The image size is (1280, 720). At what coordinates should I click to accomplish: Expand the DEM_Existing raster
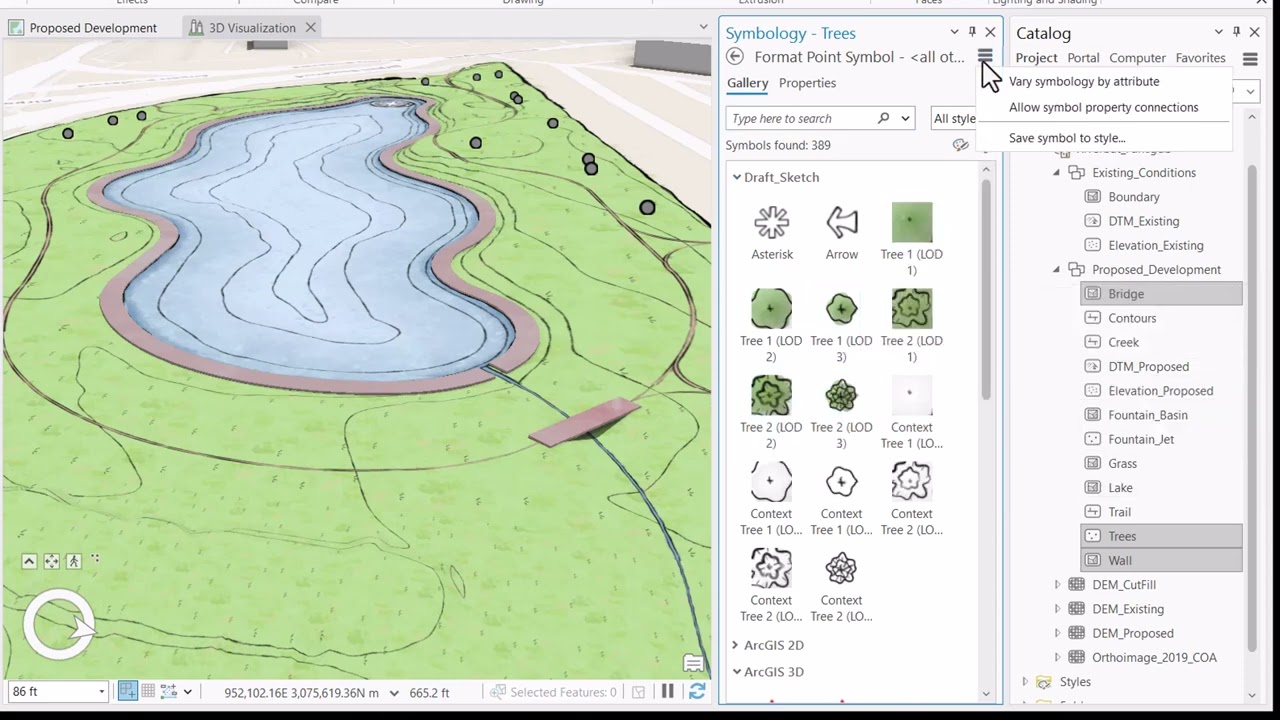pyautogui.click(x=1058, y=609)
